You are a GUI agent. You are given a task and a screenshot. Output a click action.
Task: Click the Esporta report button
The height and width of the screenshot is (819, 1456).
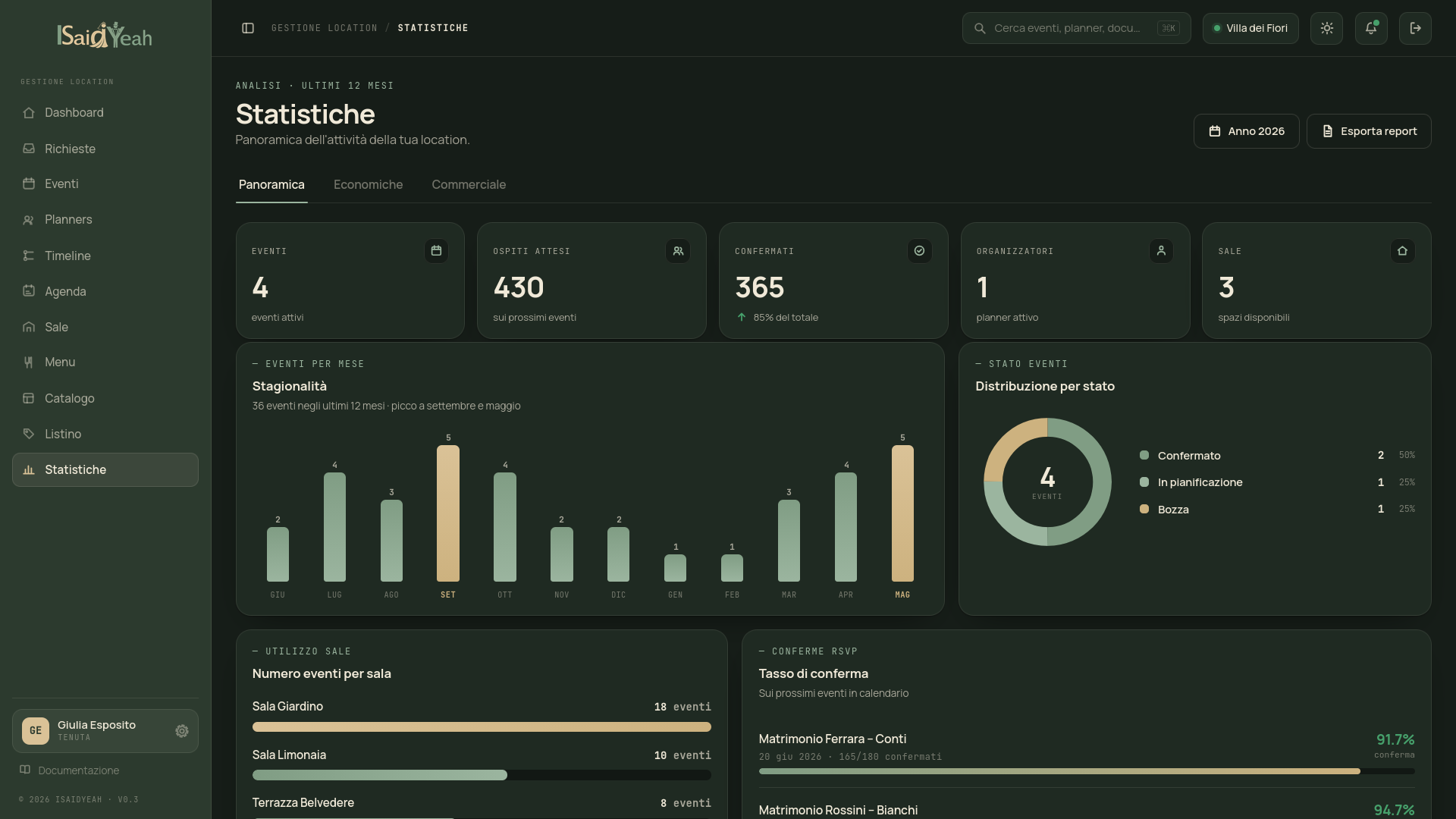(x=1369, y=131)
